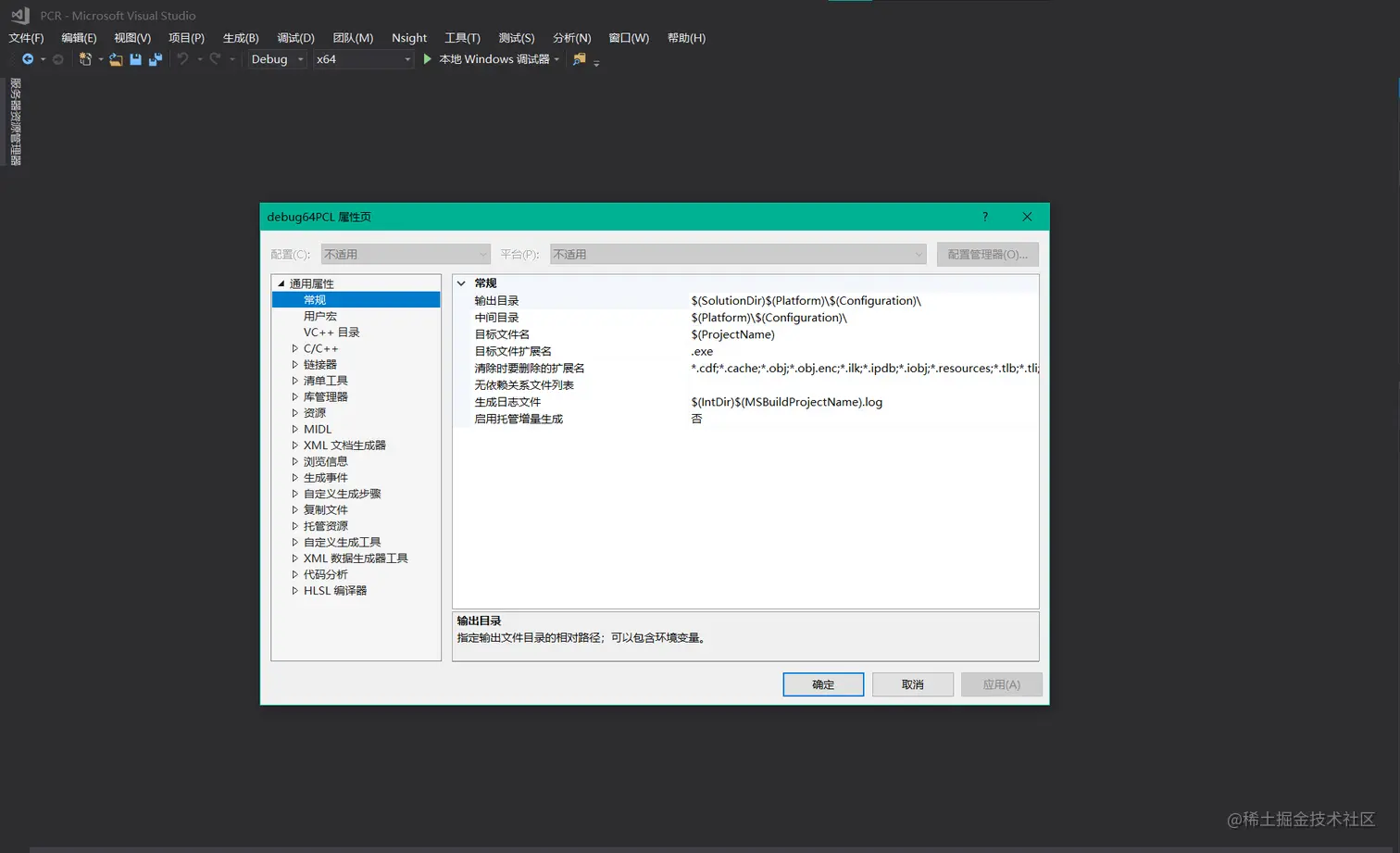Click the green Start Debugging play icon
1400x853 pixels.
click(427, 59)
